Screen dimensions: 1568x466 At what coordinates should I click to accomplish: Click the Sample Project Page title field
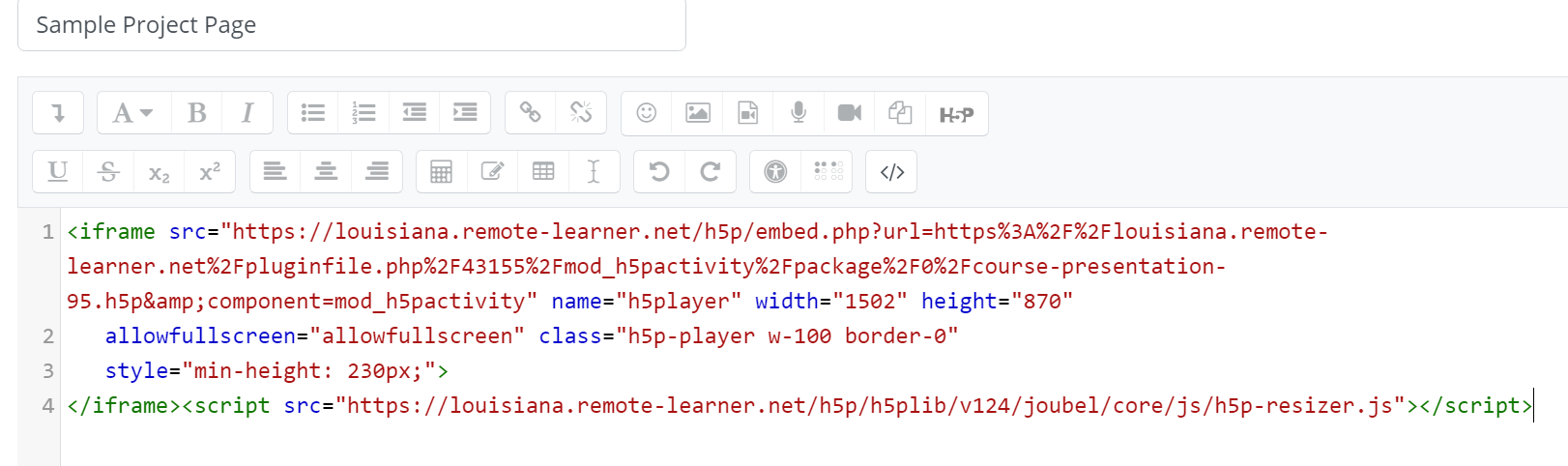click(352, 25)
